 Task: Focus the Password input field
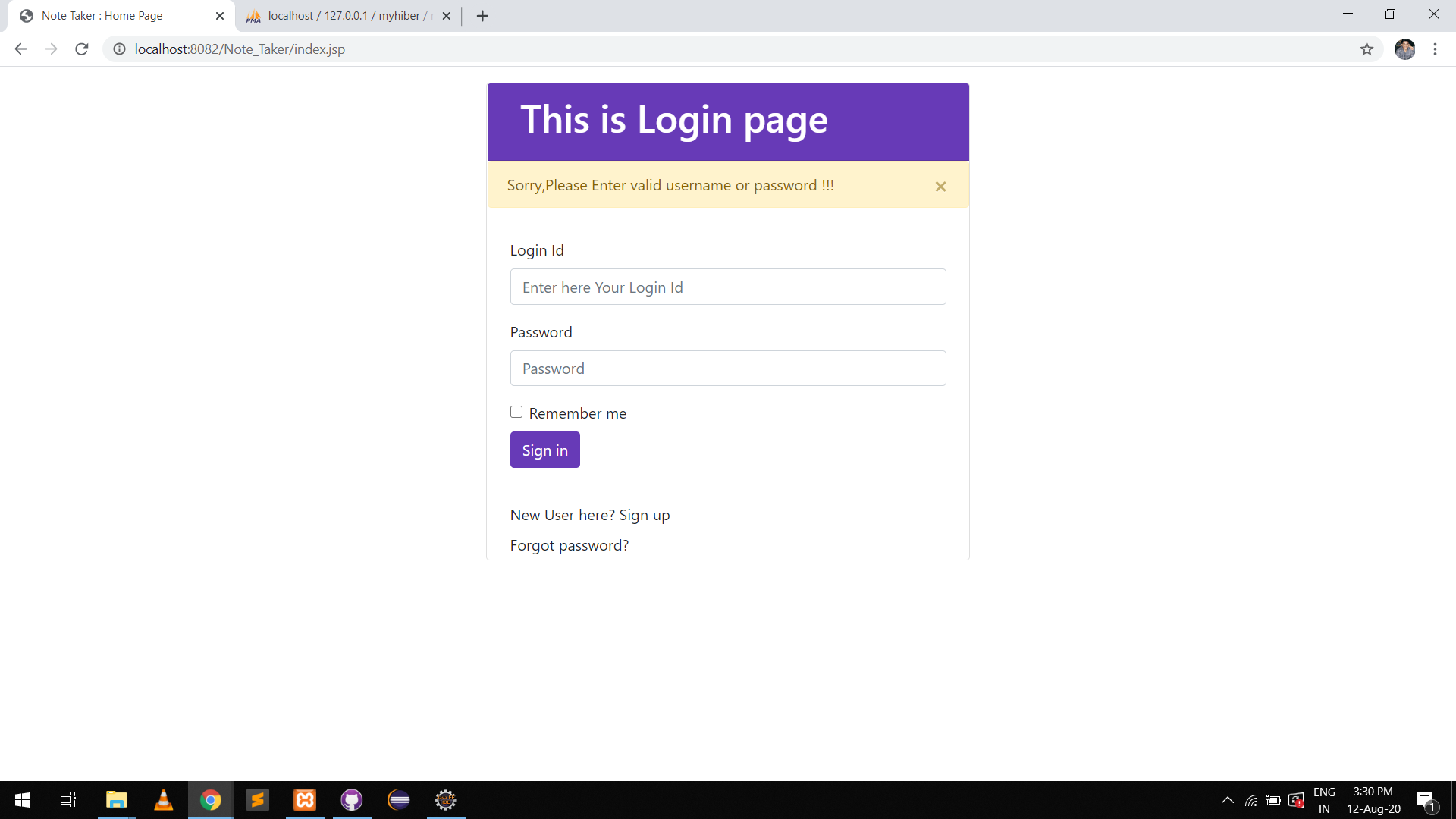pyautogui.click(x=727, y=369)
